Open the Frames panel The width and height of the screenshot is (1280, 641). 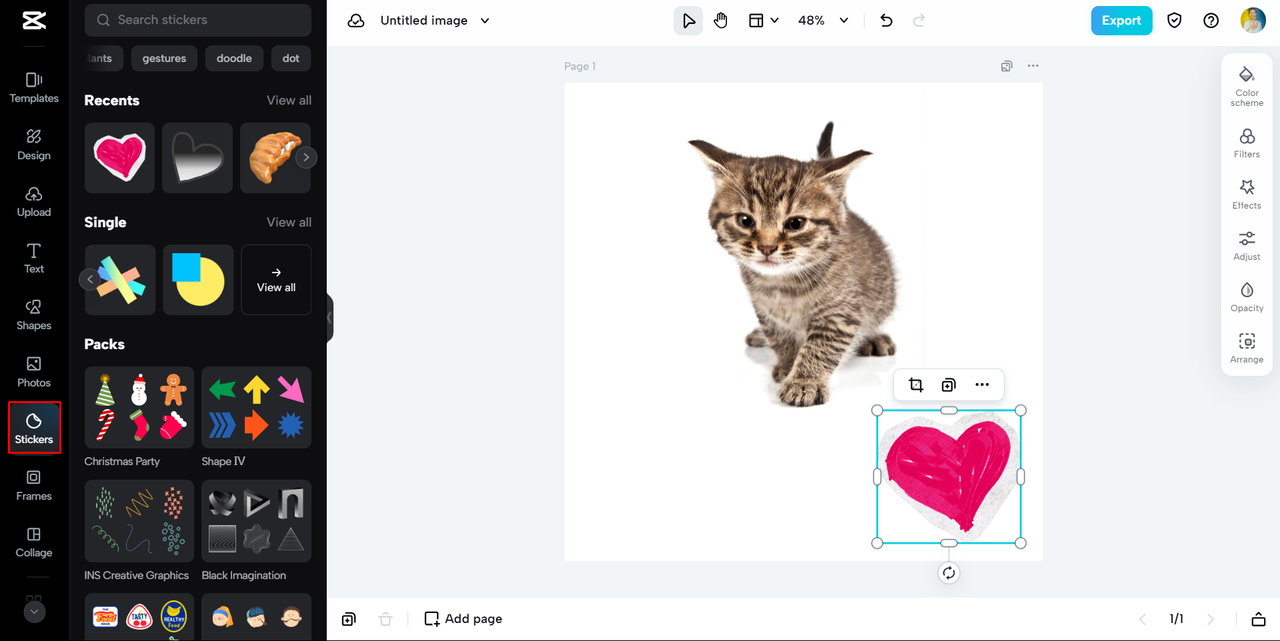(34, 485)
